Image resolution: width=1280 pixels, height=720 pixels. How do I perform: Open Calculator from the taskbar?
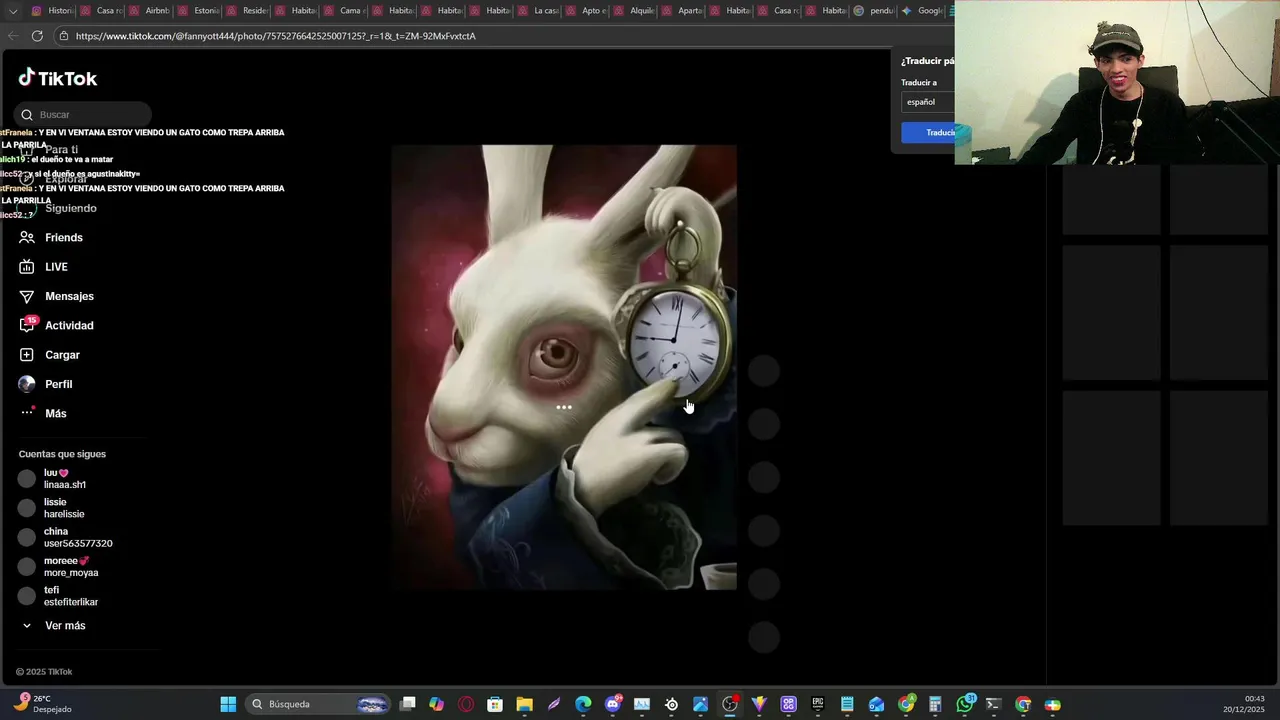click(935, 704)
